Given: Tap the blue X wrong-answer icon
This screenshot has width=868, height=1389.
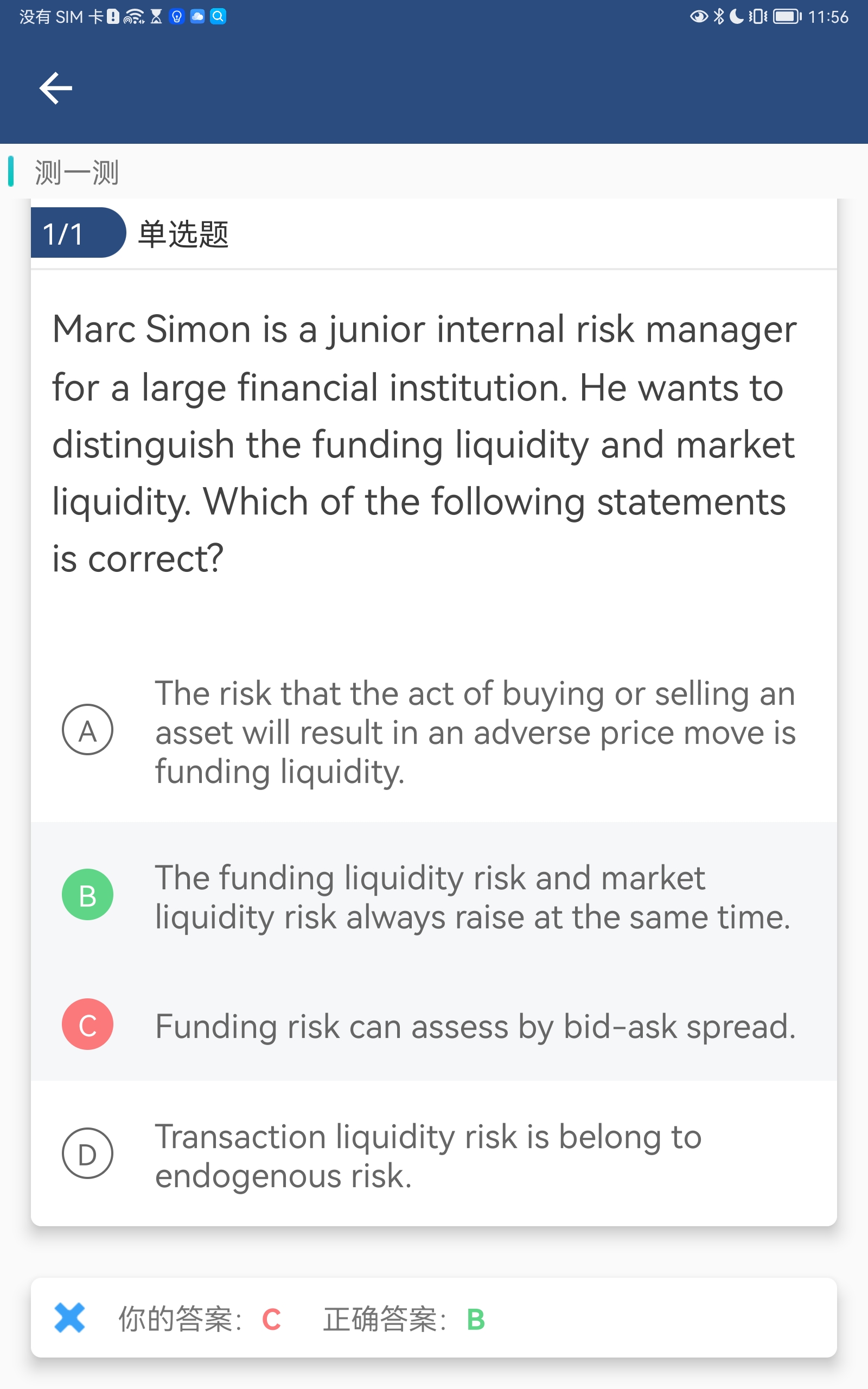Looking at the screenshot, I should (x=69, y=1318).
